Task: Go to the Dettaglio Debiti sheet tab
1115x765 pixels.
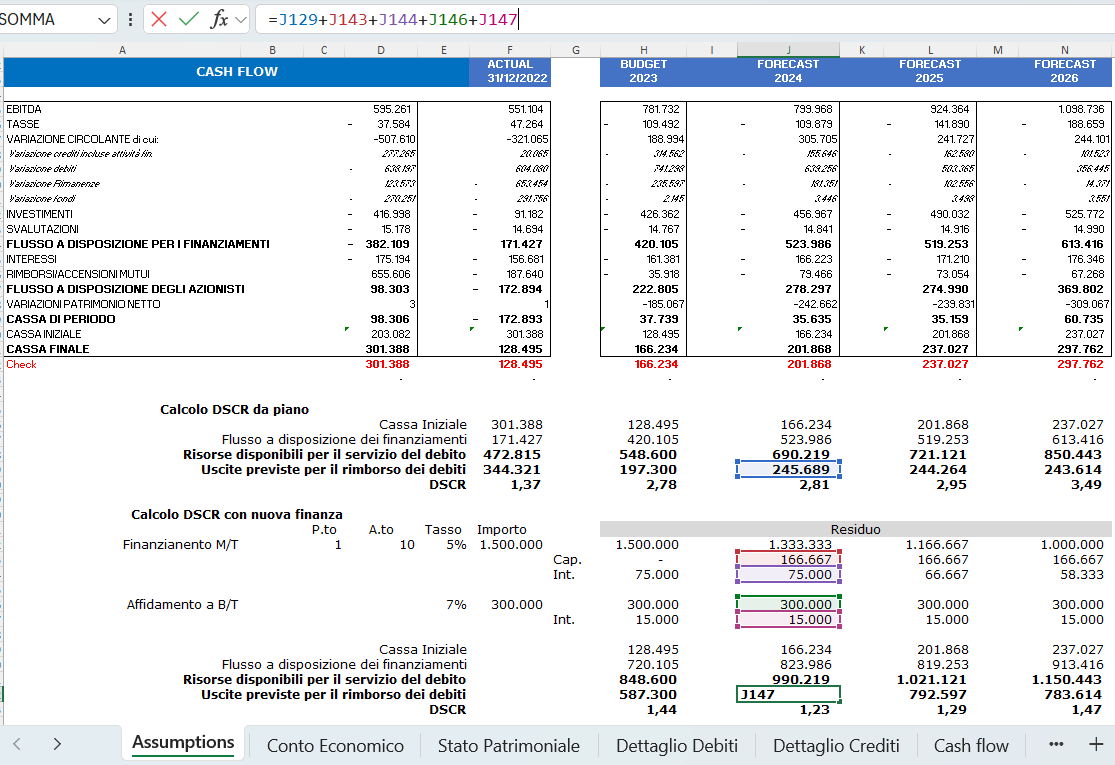Action: pos(677,745)
